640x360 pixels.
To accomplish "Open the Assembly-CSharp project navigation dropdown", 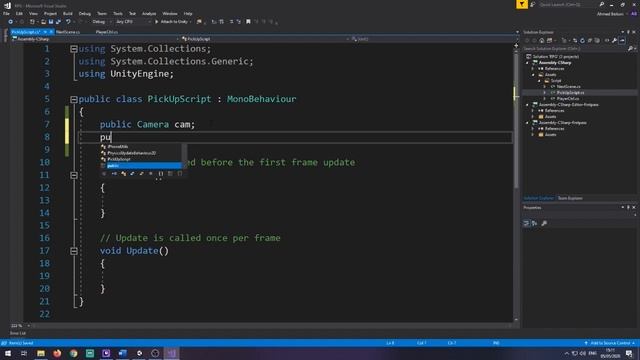I will [x=96, y=39].
